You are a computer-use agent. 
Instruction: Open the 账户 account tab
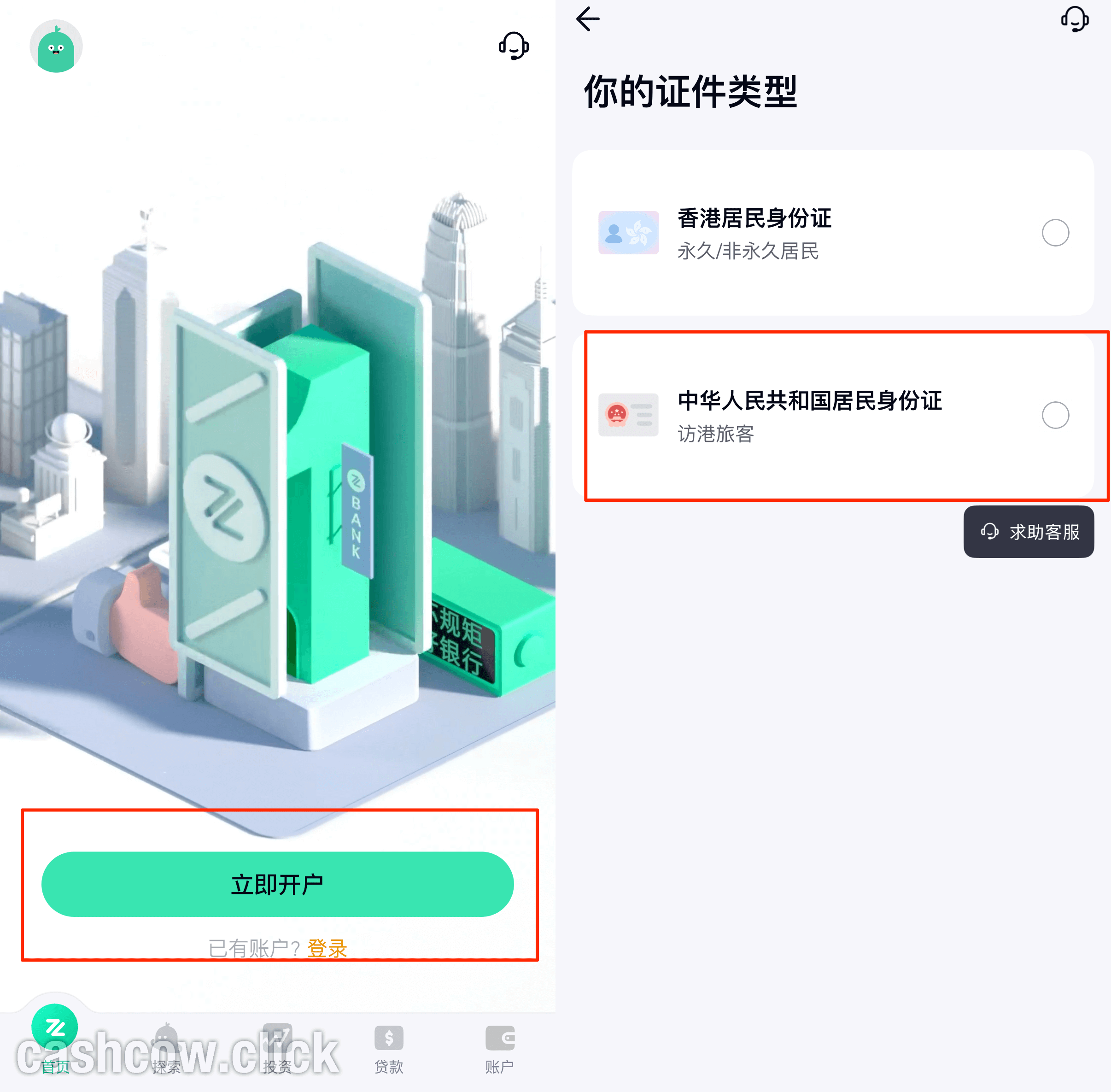pyautogui.click(x=499, y=1049)
